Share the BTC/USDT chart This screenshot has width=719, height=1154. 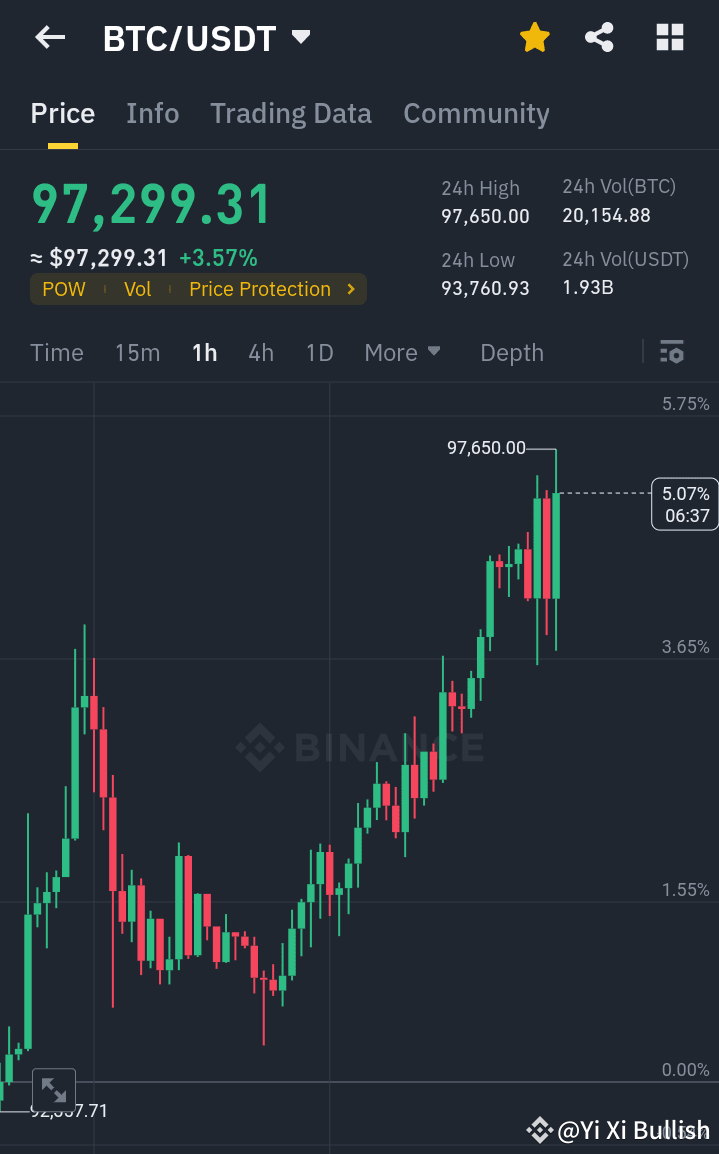[599, 37]
